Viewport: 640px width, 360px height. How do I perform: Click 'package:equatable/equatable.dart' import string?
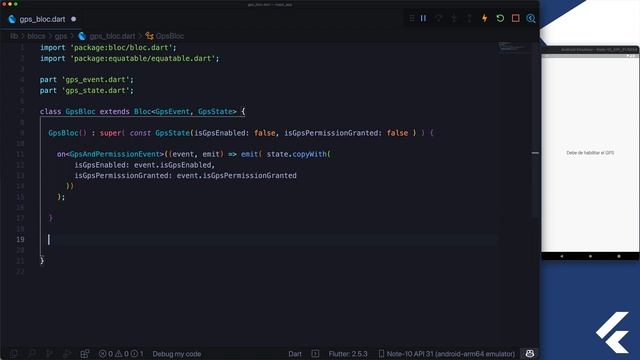pyautogui.click(x=143, y=58)
